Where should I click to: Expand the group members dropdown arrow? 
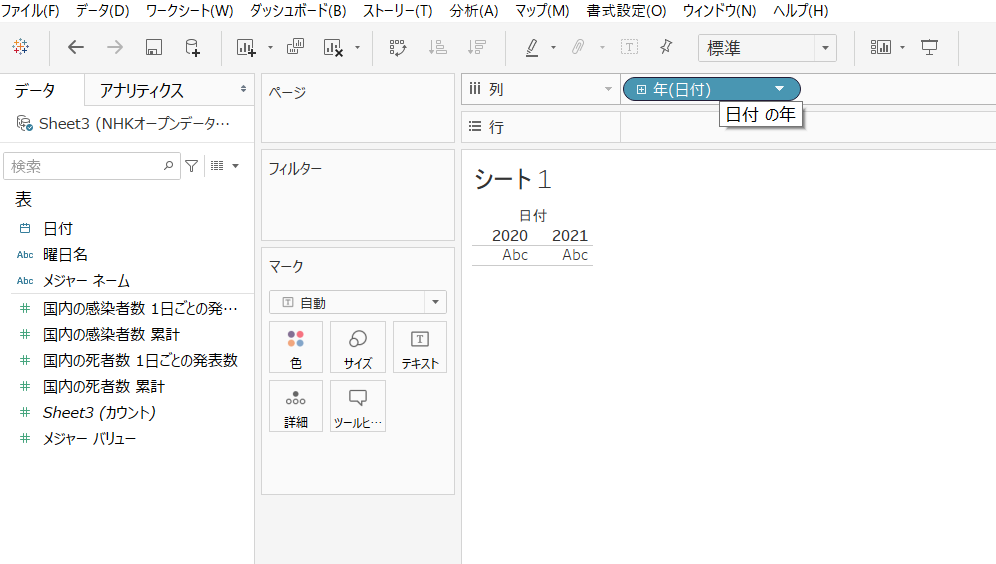(602, 48)
